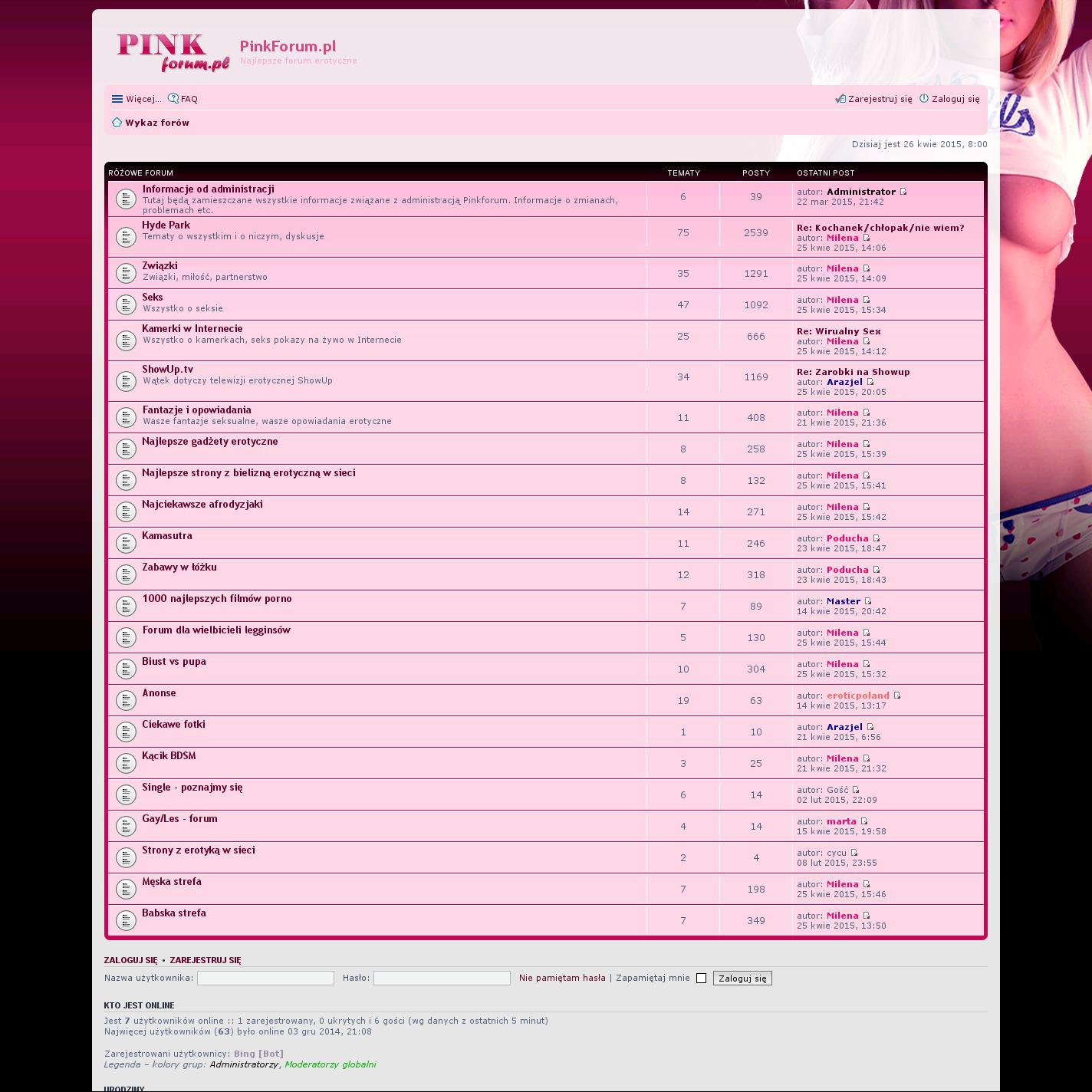View latest post icon in Związki row
The height and width of the screenshot is (1092, 1092).
click(x=867, y=268)
